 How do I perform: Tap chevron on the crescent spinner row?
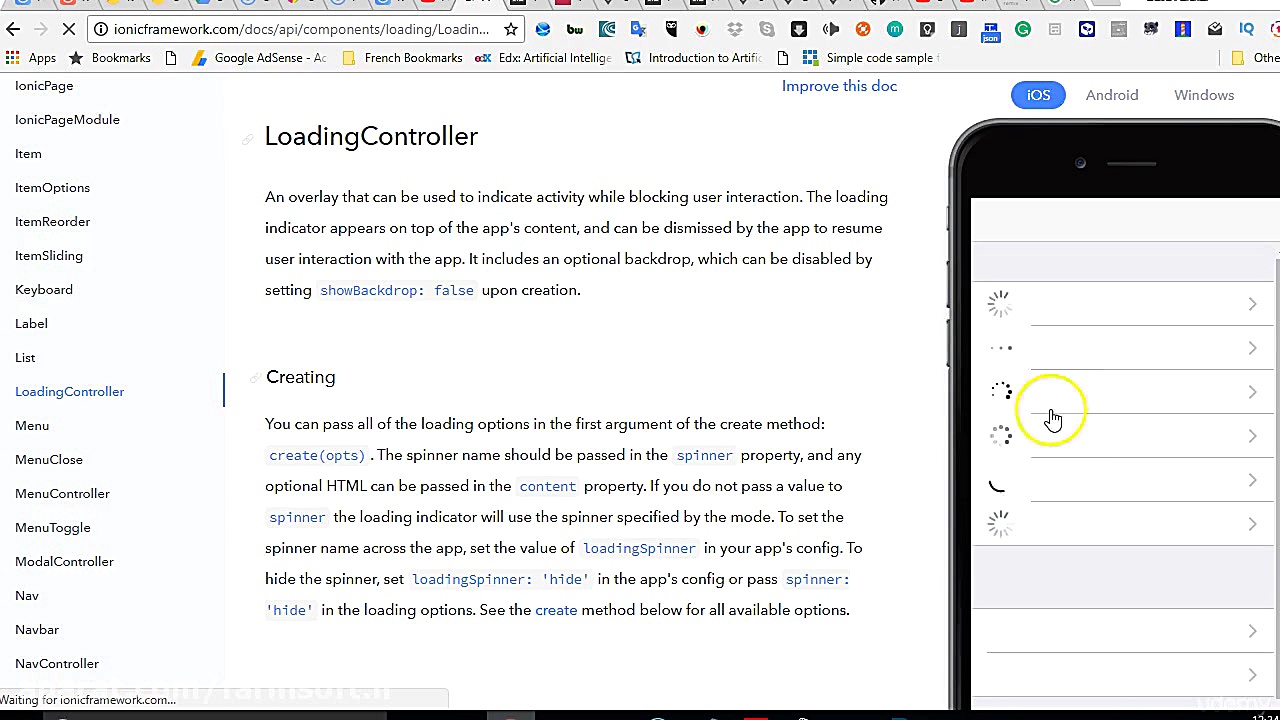(1252, 480)
